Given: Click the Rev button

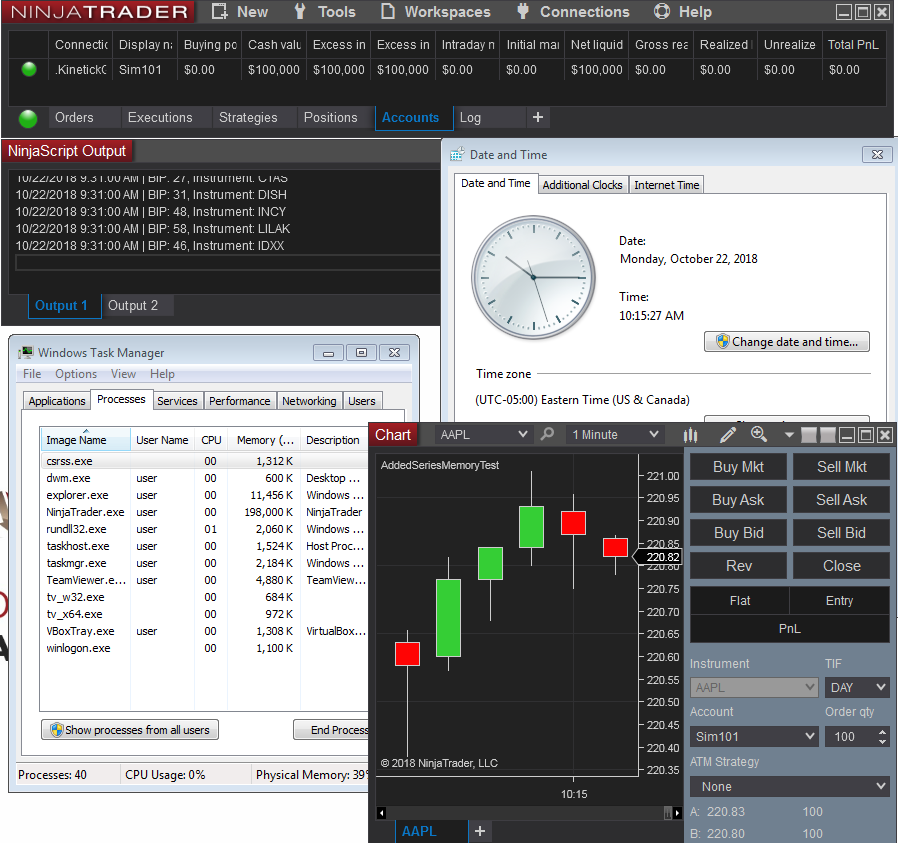Looking at the screenshot, I should (x=738, y=566).
